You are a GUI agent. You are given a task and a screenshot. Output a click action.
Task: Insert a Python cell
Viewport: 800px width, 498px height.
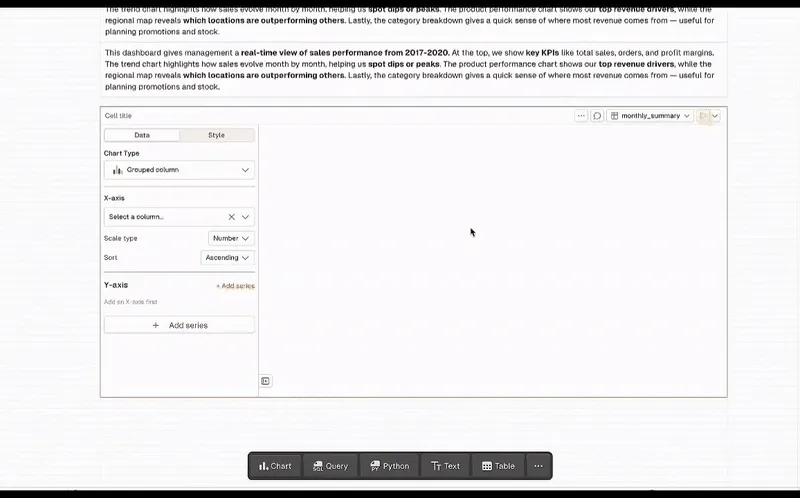389,466
